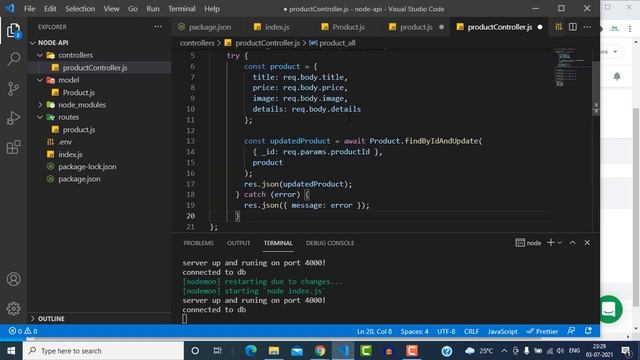Open the DEBUG CONSOLE panel tab

330,243
